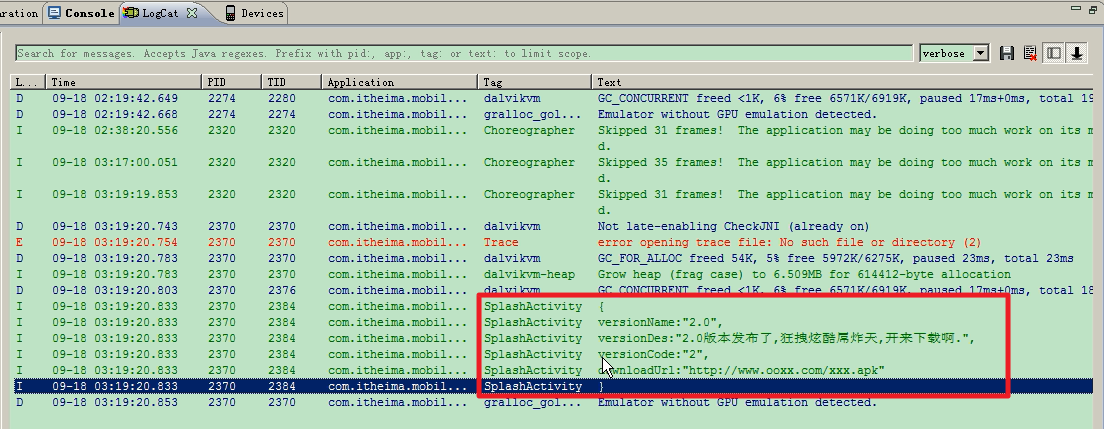Select 'Skipped 35 frames!' log message
1104x429 pixels.
click(x=845, y=162)
